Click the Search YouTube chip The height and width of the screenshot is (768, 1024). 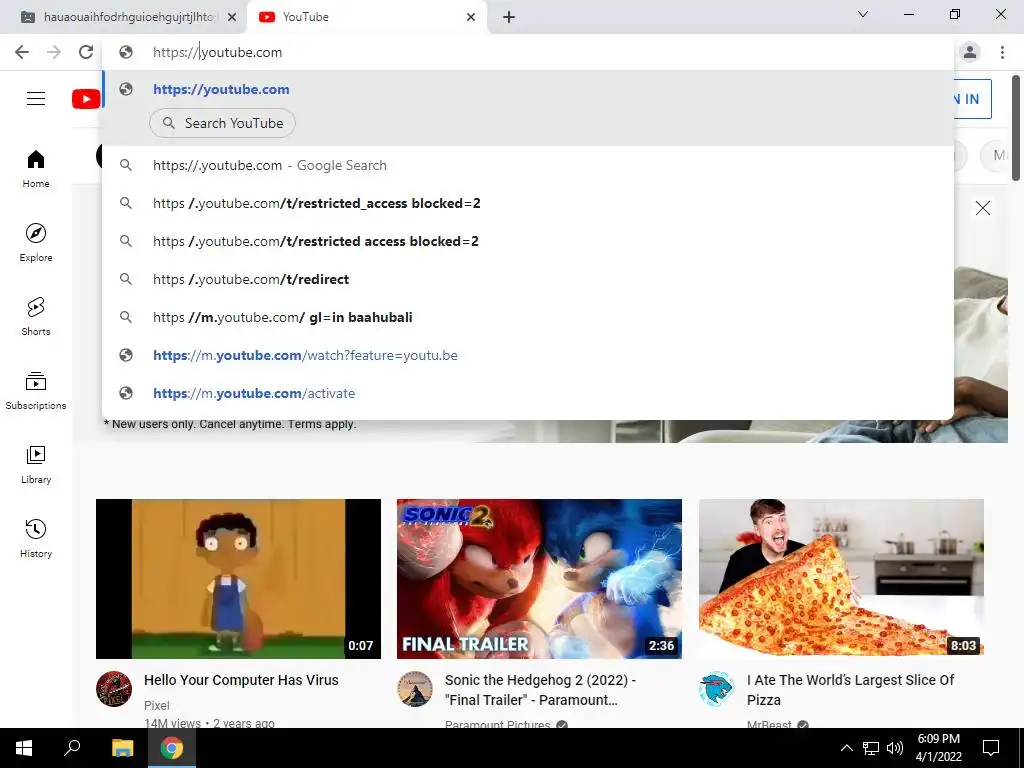tap(222, 123)
